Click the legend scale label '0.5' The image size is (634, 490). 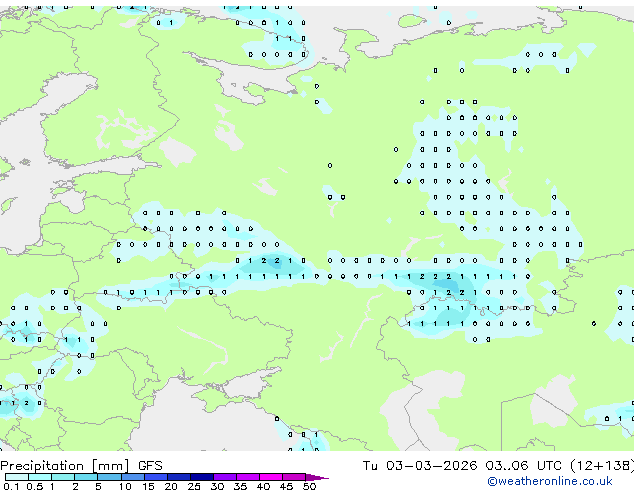pyautogui.click(x=35, y=486)
